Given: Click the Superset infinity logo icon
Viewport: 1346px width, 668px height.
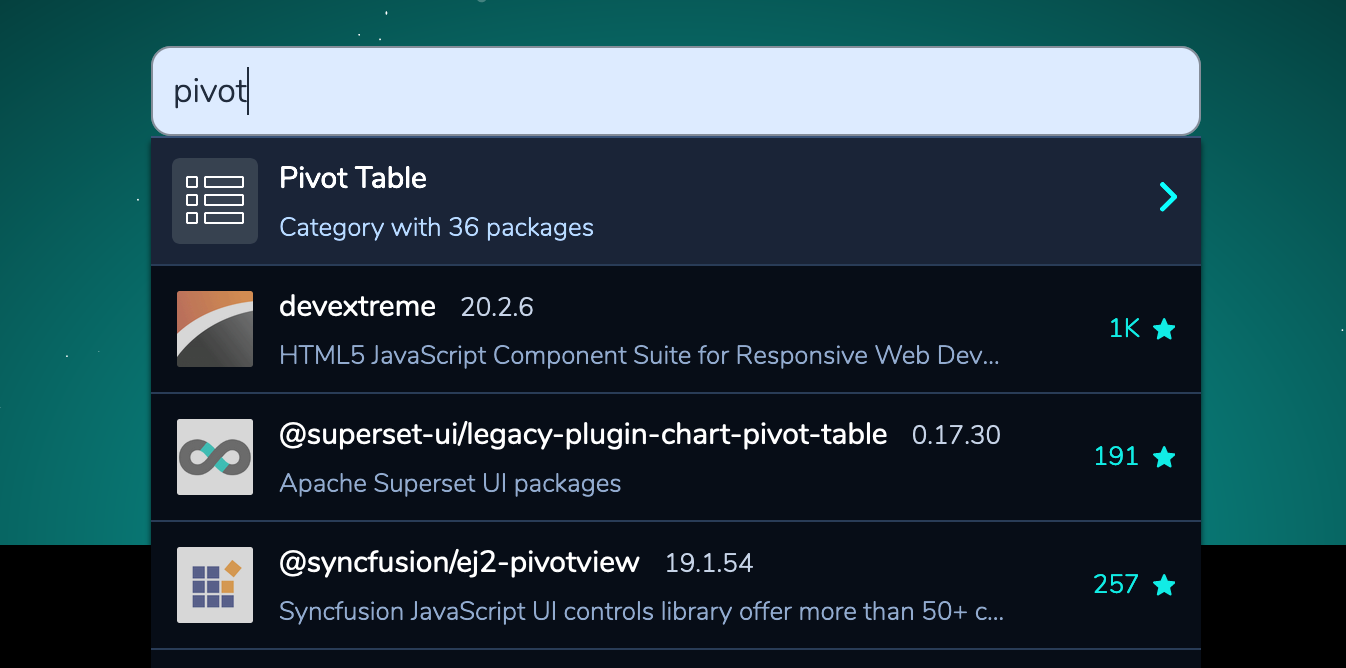Looking at the screenshot, I should click(x=215, y=457).
